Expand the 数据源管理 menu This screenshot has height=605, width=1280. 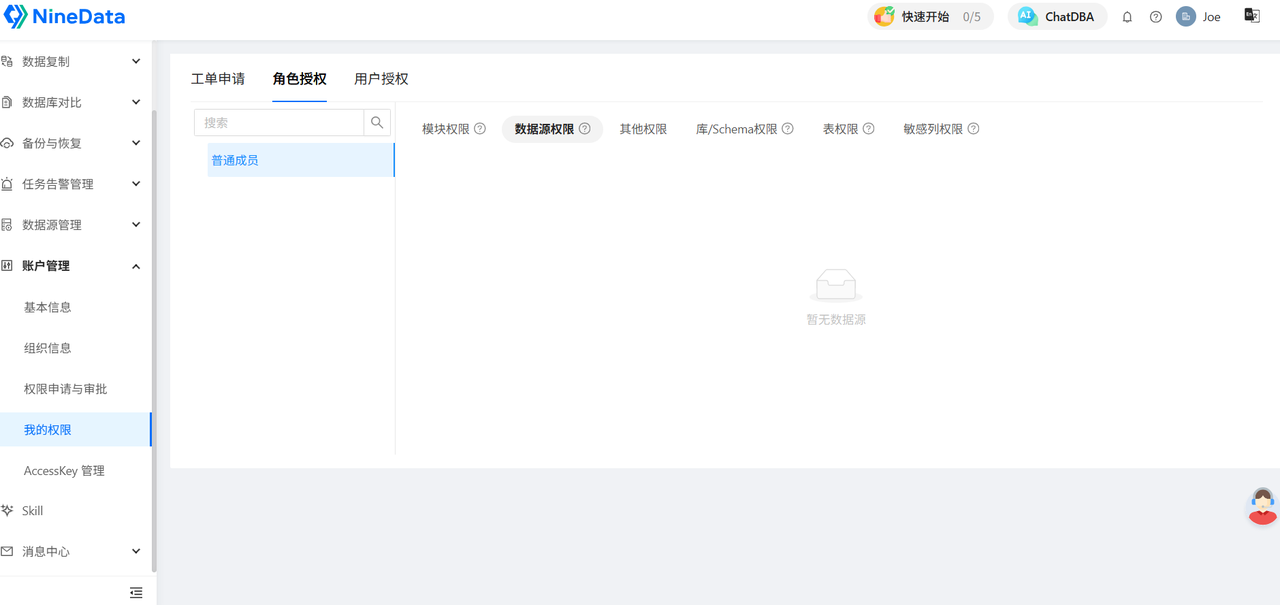tap(136, 225)
